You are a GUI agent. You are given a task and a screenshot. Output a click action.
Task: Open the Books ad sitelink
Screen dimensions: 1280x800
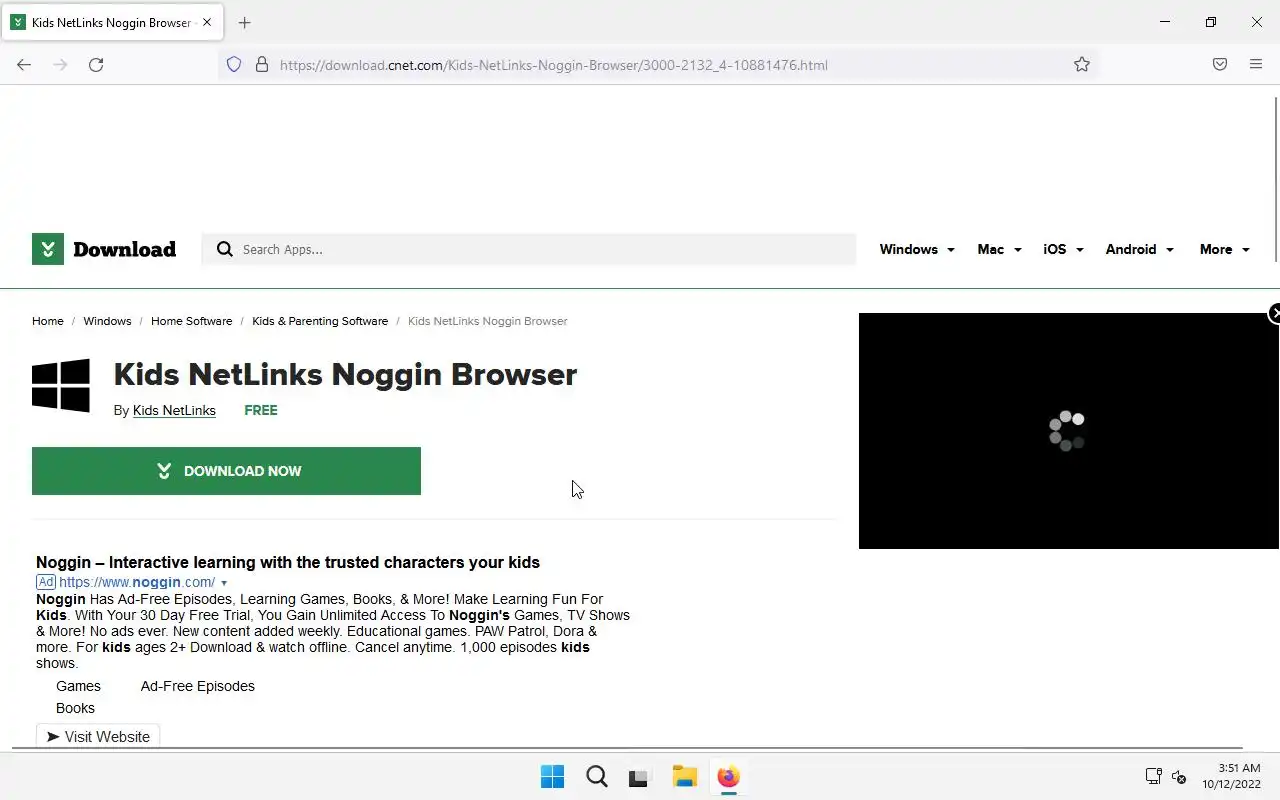coord(75,708)
